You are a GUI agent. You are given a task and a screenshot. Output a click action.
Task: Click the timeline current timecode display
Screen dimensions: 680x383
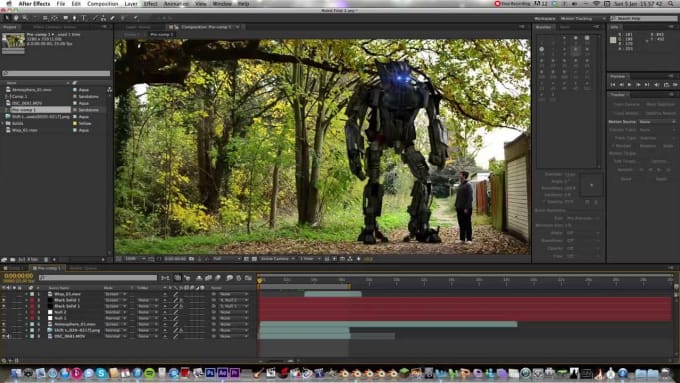19,276
